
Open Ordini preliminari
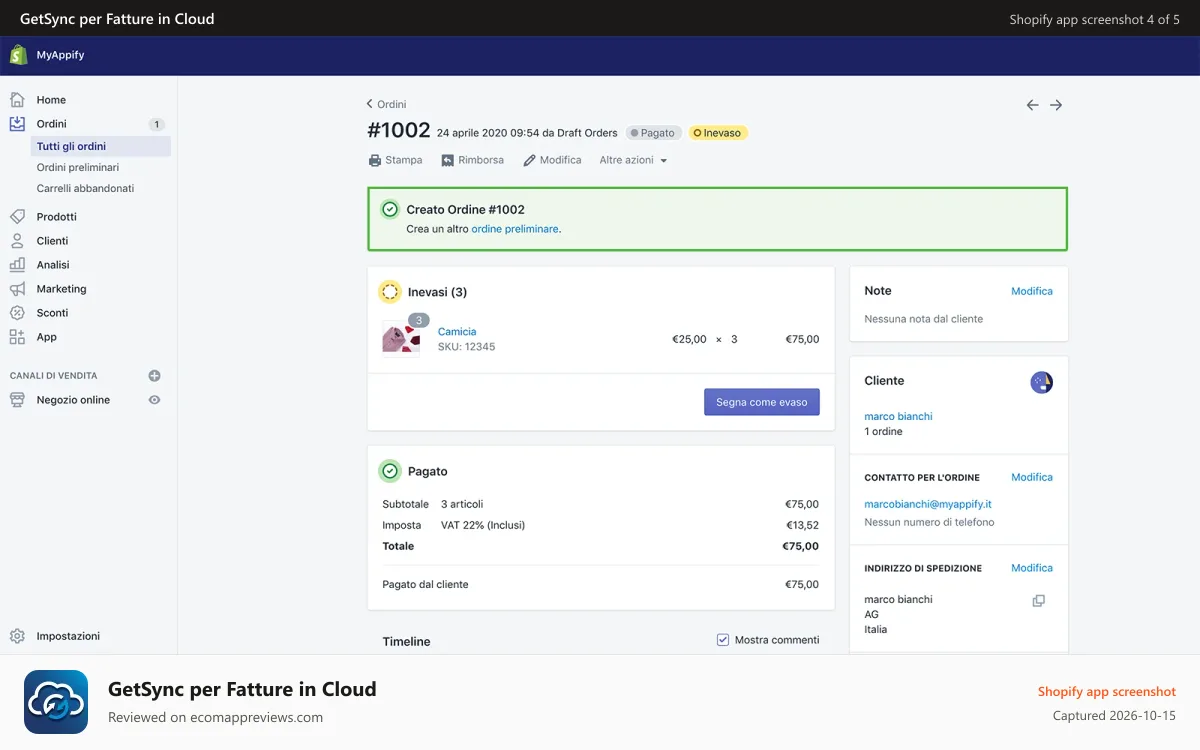click(78, 167)
